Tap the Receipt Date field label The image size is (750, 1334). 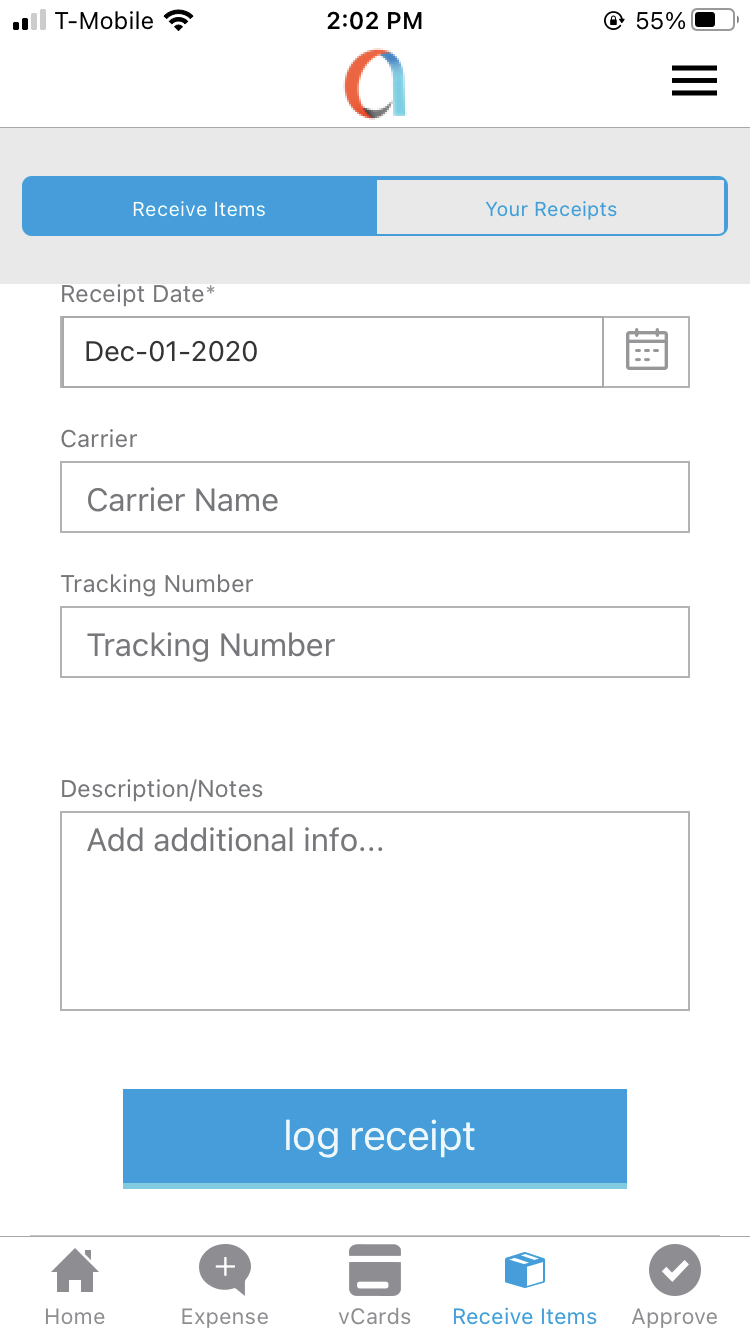pos(138,294)
